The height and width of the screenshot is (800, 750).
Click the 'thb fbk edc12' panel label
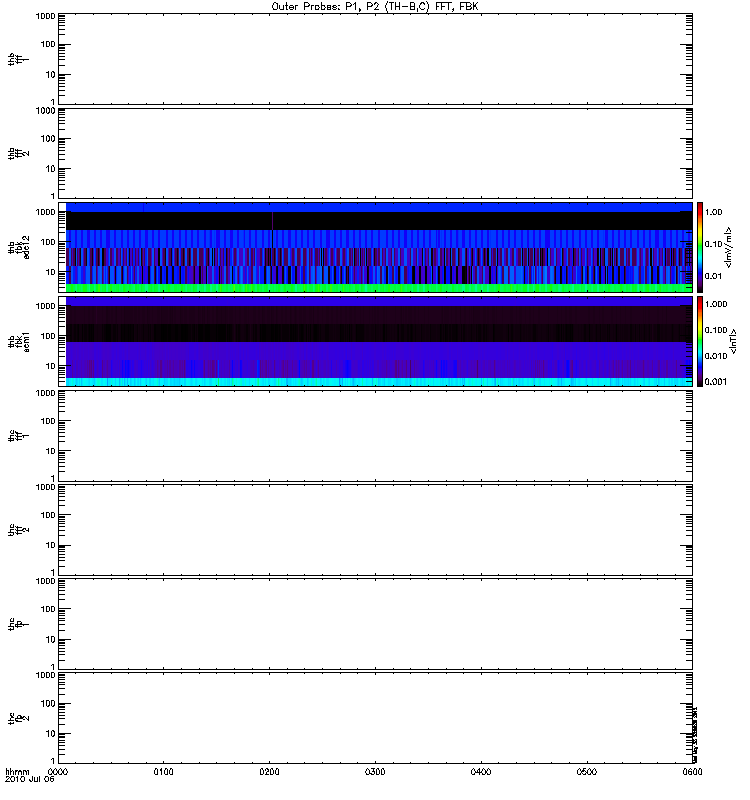pos(18,247)
